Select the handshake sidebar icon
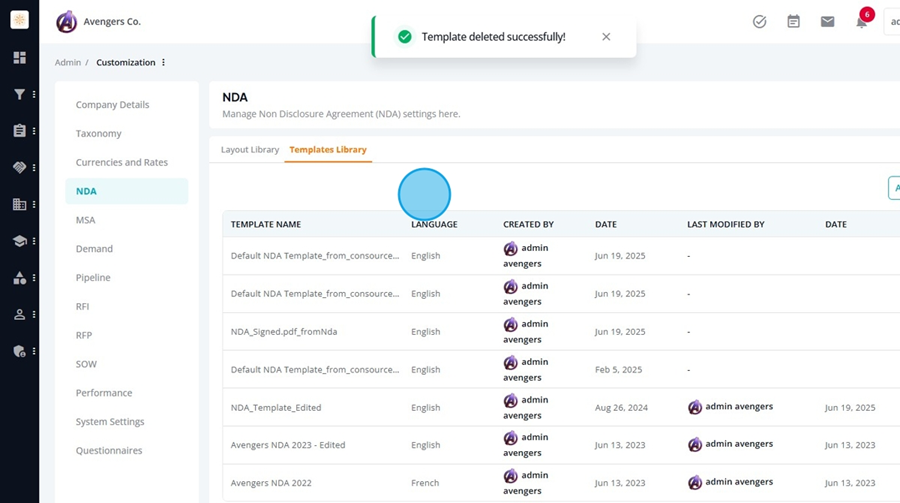Viewport: 900px width, 503px height. coord(20,168)
